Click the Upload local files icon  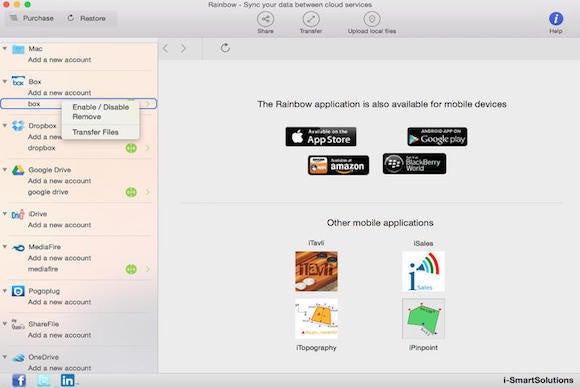coord(372,19)
